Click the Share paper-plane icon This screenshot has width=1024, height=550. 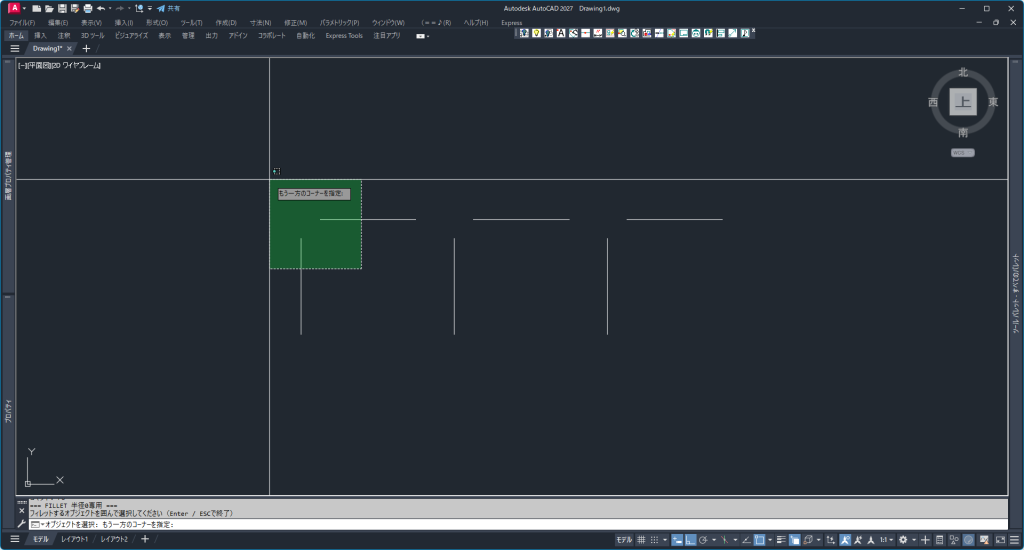(161, 8)
